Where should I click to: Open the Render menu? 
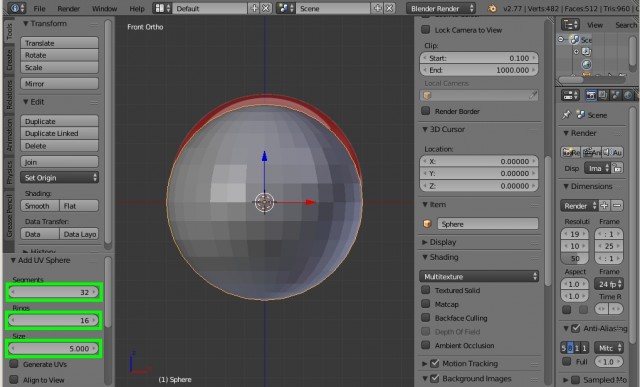point(69,9)
